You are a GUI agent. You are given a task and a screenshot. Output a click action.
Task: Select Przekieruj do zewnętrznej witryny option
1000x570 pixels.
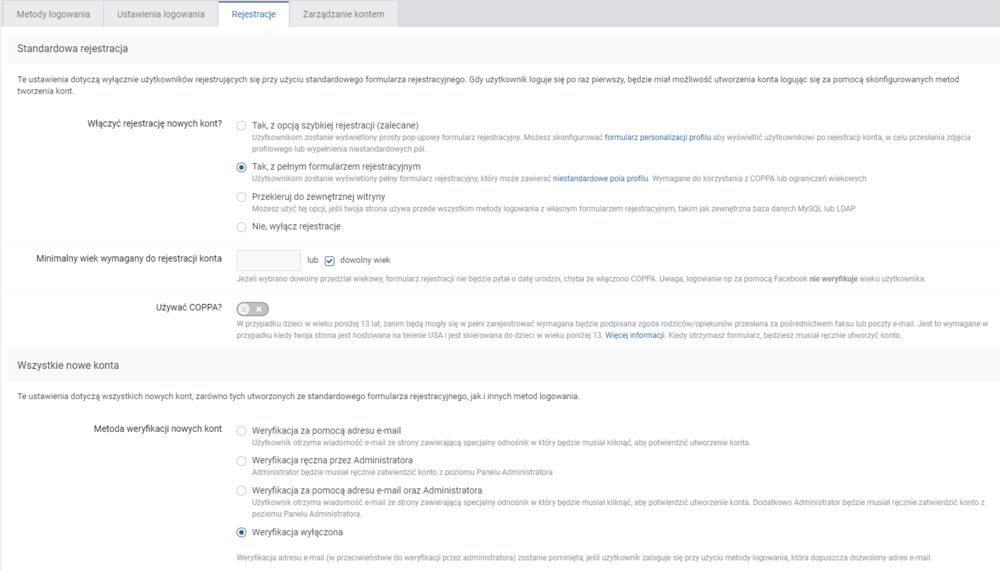point(241,197)
